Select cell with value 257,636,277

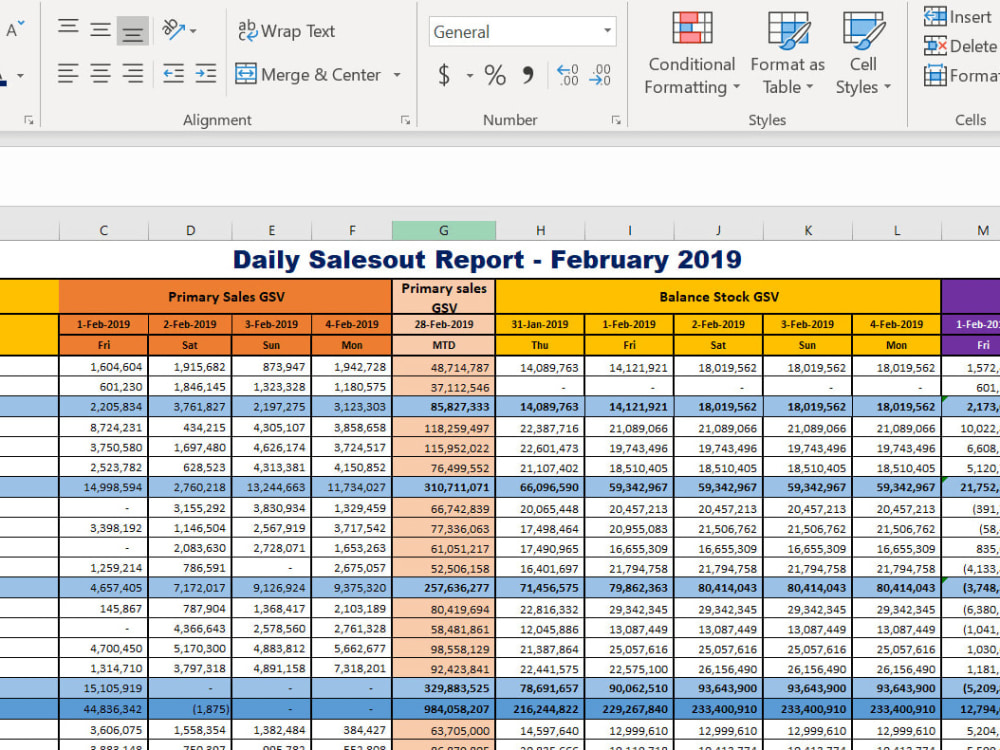click(444, 587)
